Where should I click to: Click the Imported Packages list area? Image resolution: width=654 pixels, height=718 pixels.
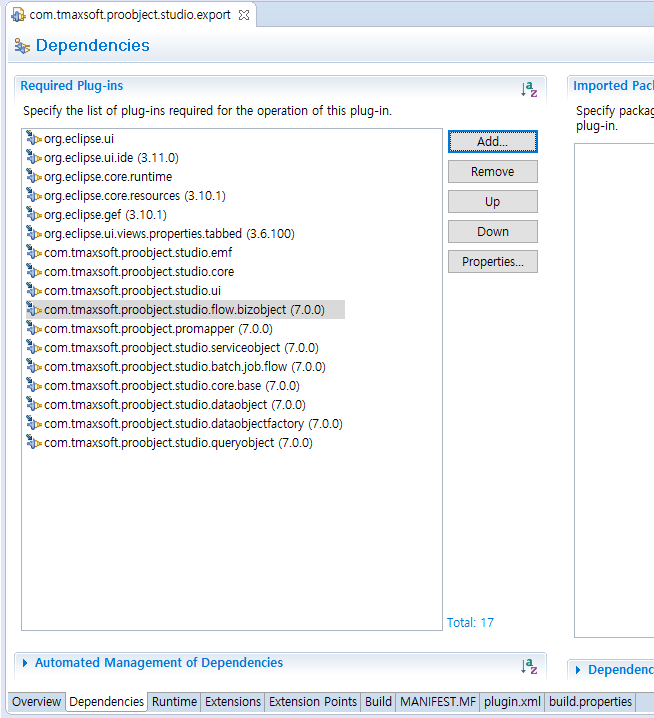coord(614,390)
